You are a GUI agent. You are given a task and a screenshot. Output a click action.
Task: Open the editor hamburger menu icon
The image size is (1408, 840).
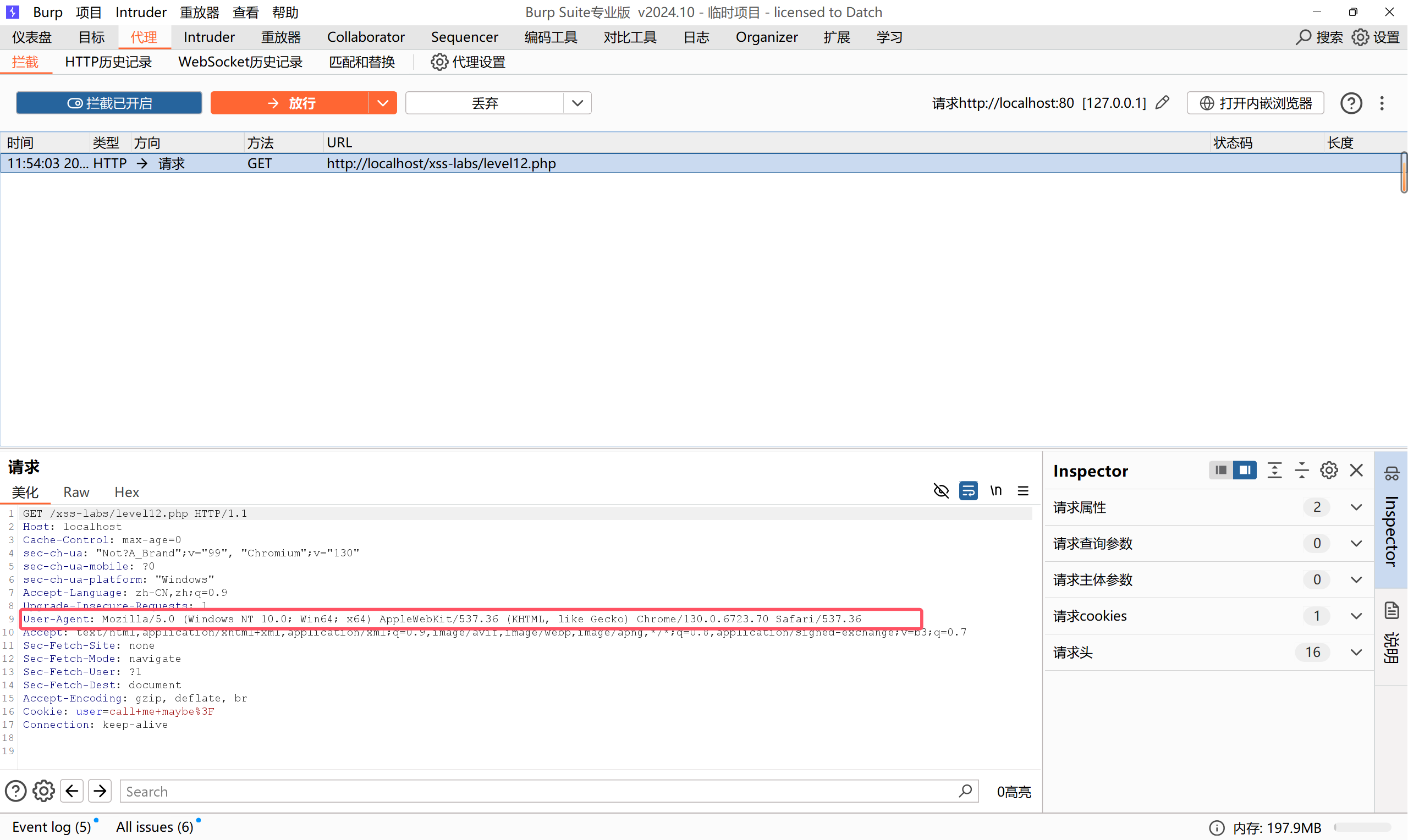coord(1023,491)
